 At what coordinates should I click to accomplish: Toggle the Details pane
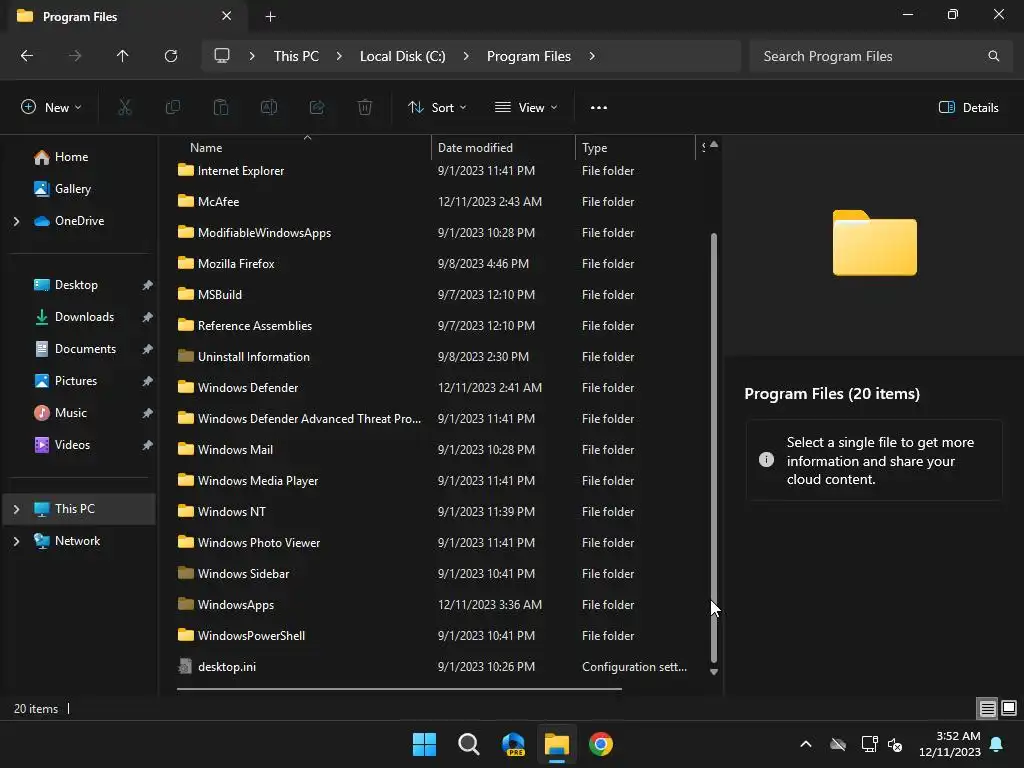pos(968,108)
